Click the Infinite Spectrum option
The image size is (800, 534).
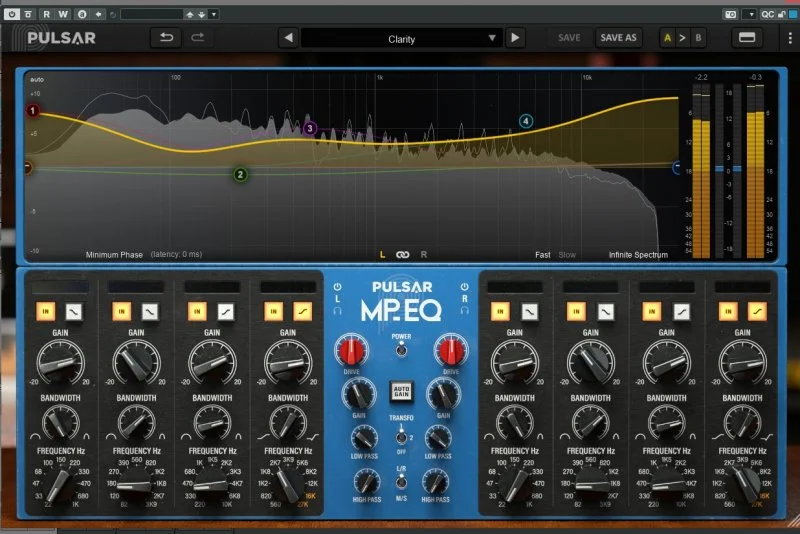tap(638, 255)
